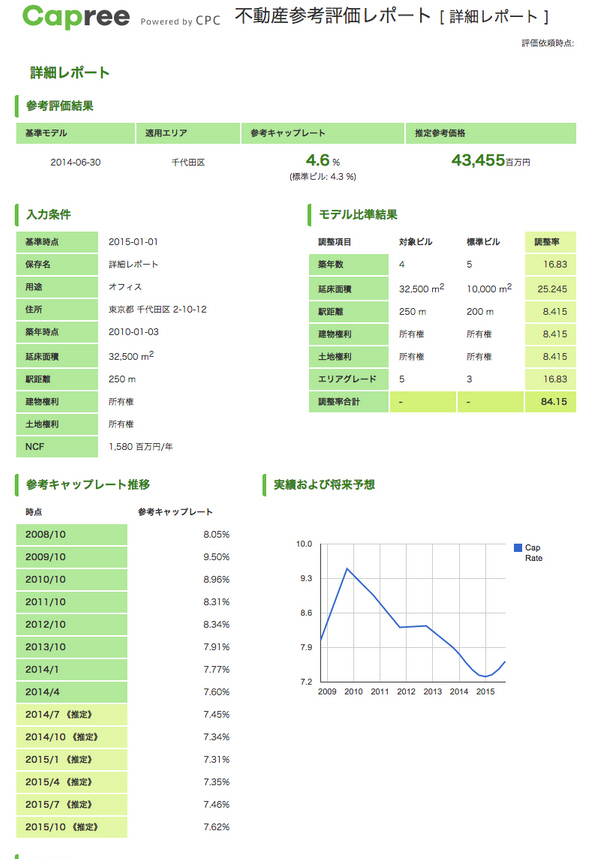Click the 4.6 % cap rate value
The width and height of the screenshot is (596, 859).
pos(323,161)
